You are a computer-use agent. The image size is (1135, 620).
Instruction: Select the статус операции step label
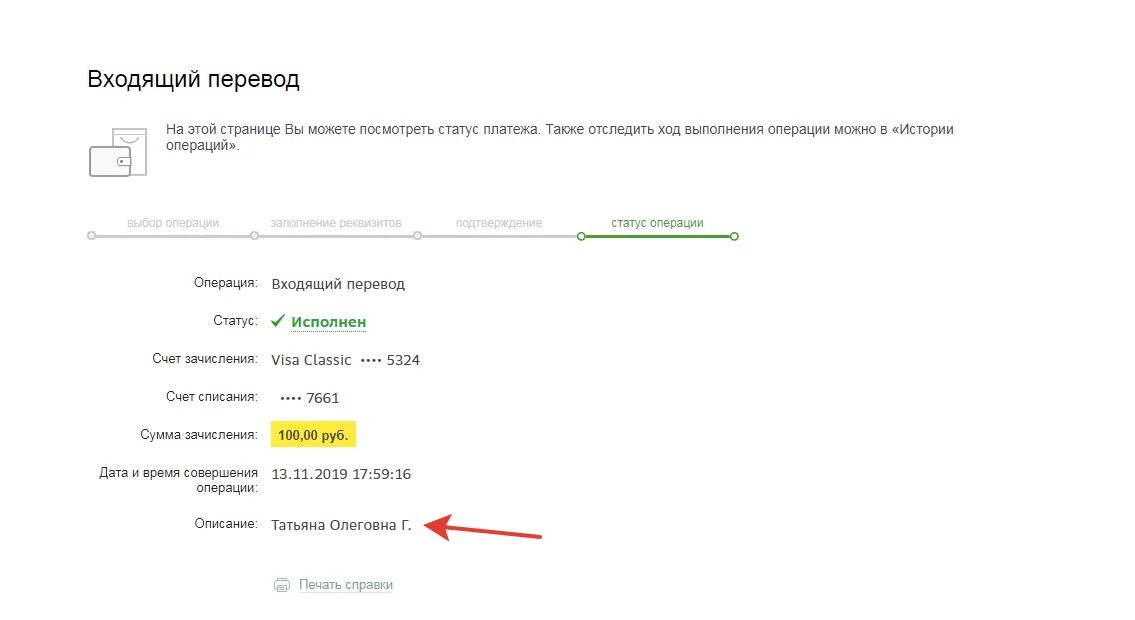[657, 223]
